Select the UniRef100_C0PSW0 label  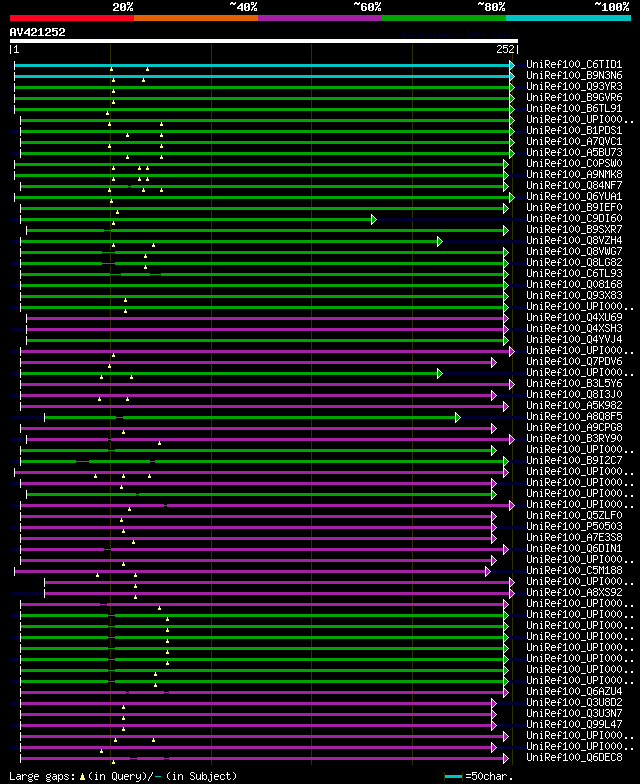point(574,164)
